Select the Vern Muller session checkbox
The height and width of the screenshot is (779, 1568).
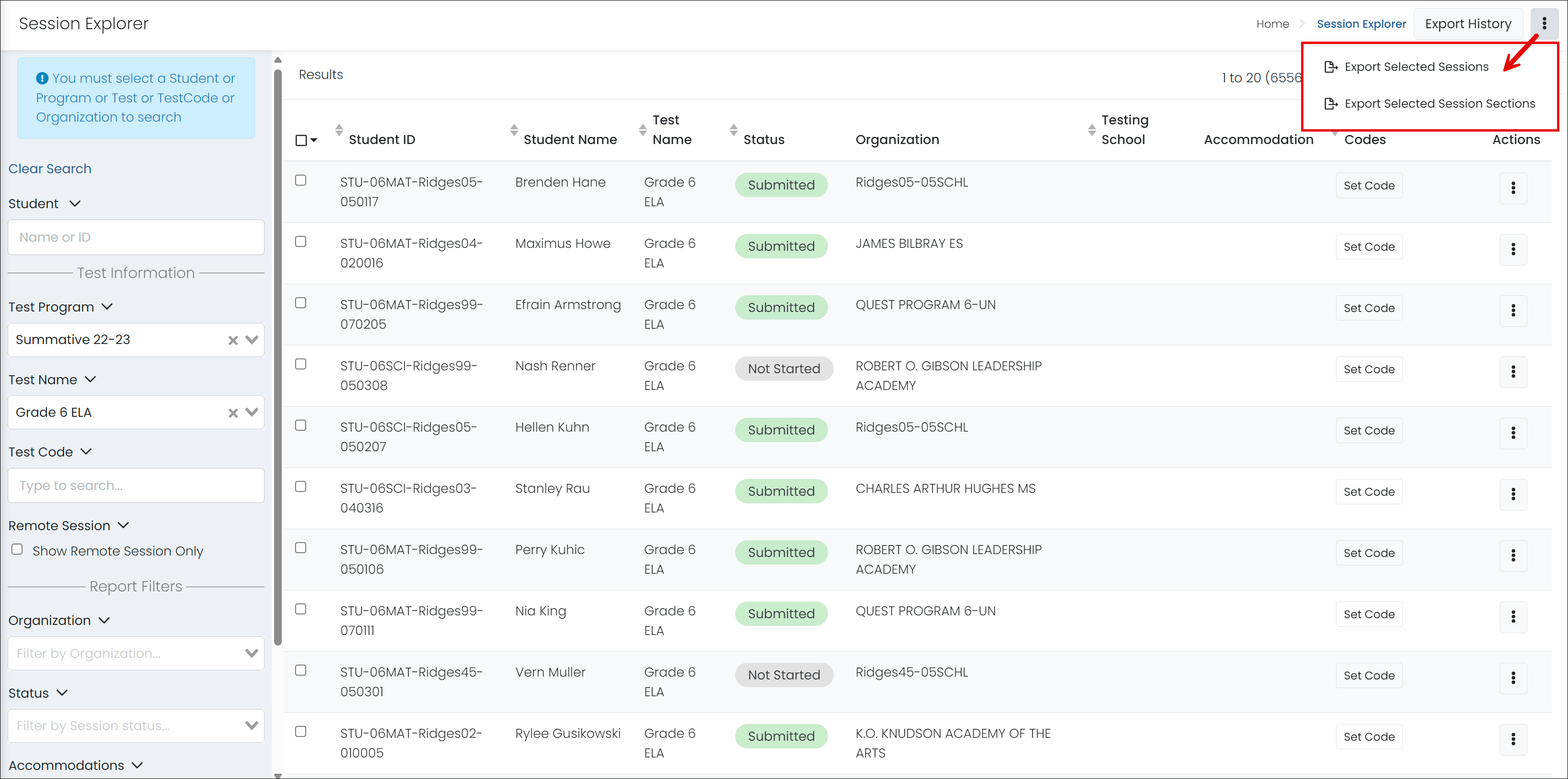[x=301, y=670]
